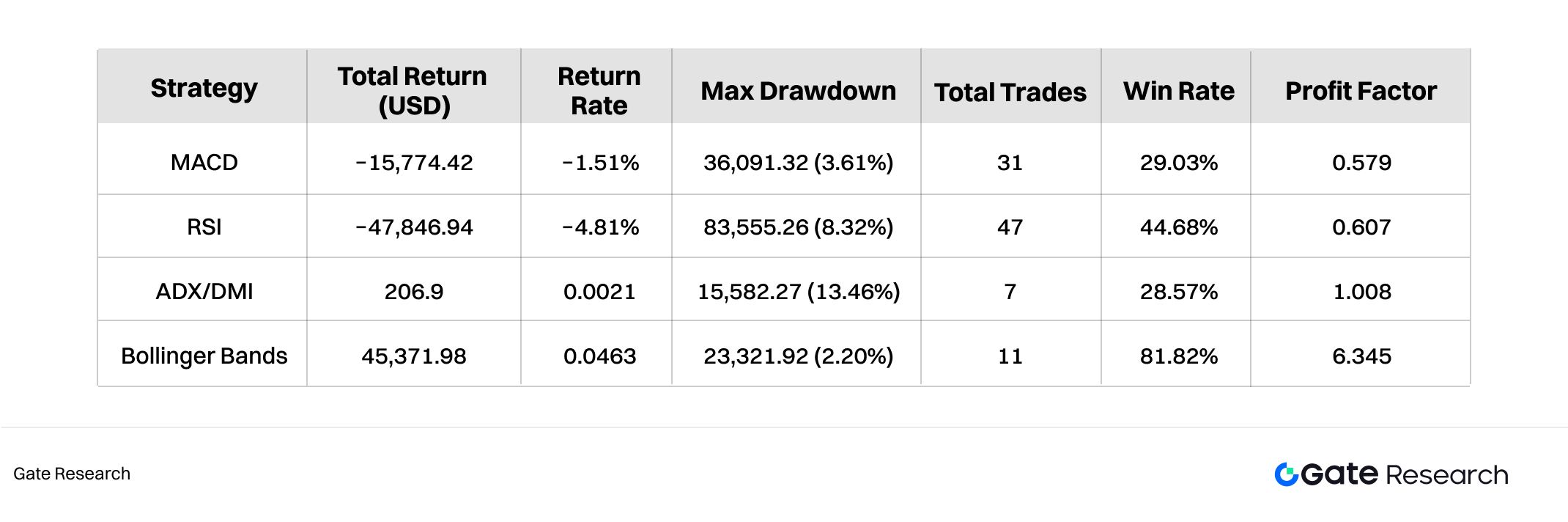Click the Return Rate column header

pos(599,90)
